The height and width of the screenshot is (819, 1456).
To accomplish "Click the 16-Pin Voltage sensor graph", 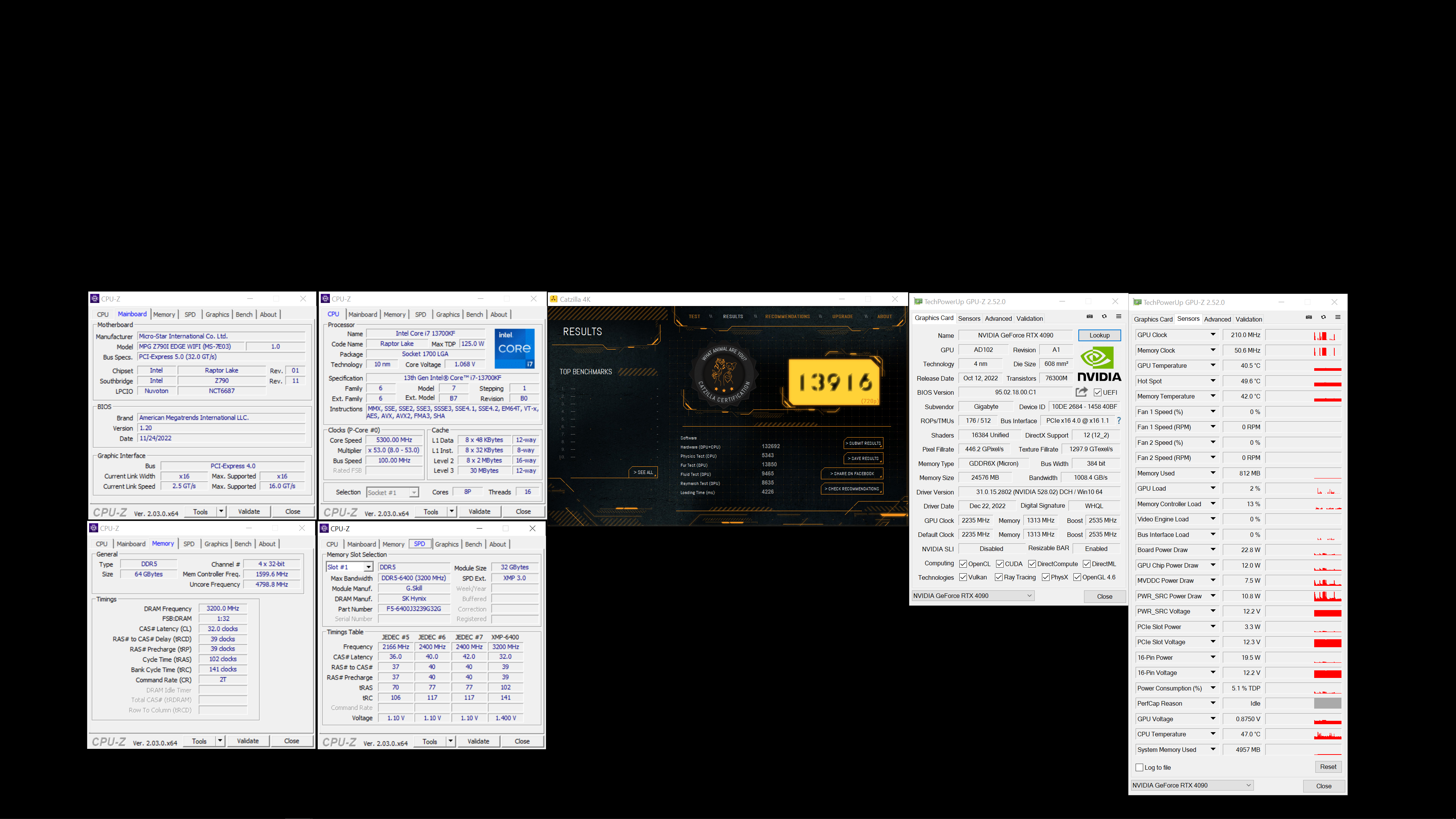I will pos(1303,673).
